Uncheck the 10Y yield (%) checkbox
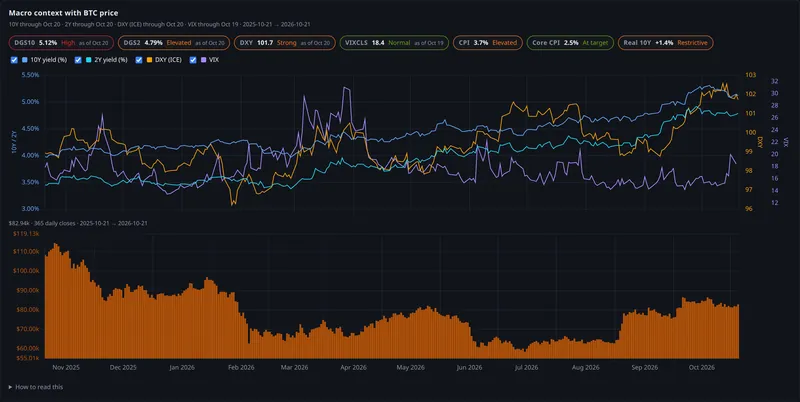 14,60
